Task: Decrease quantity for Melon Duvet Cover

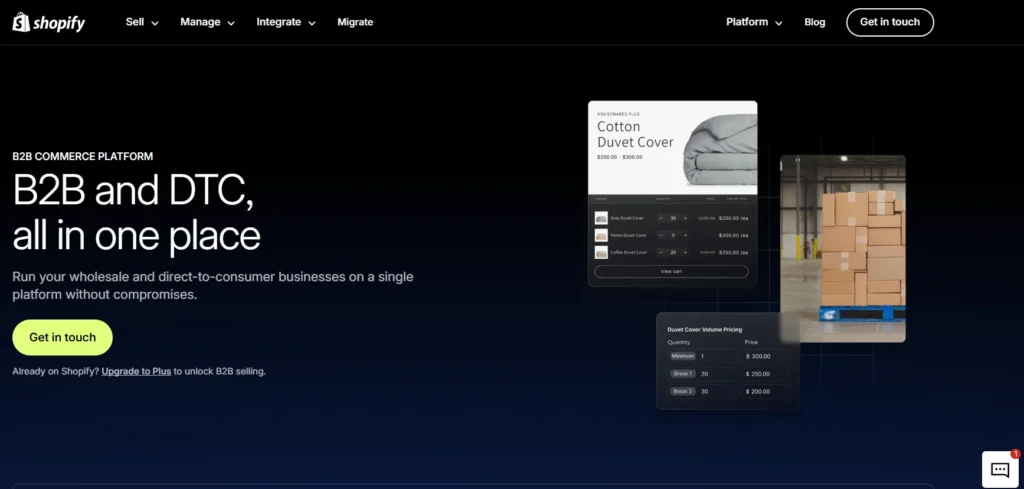Action: (661, 235)
